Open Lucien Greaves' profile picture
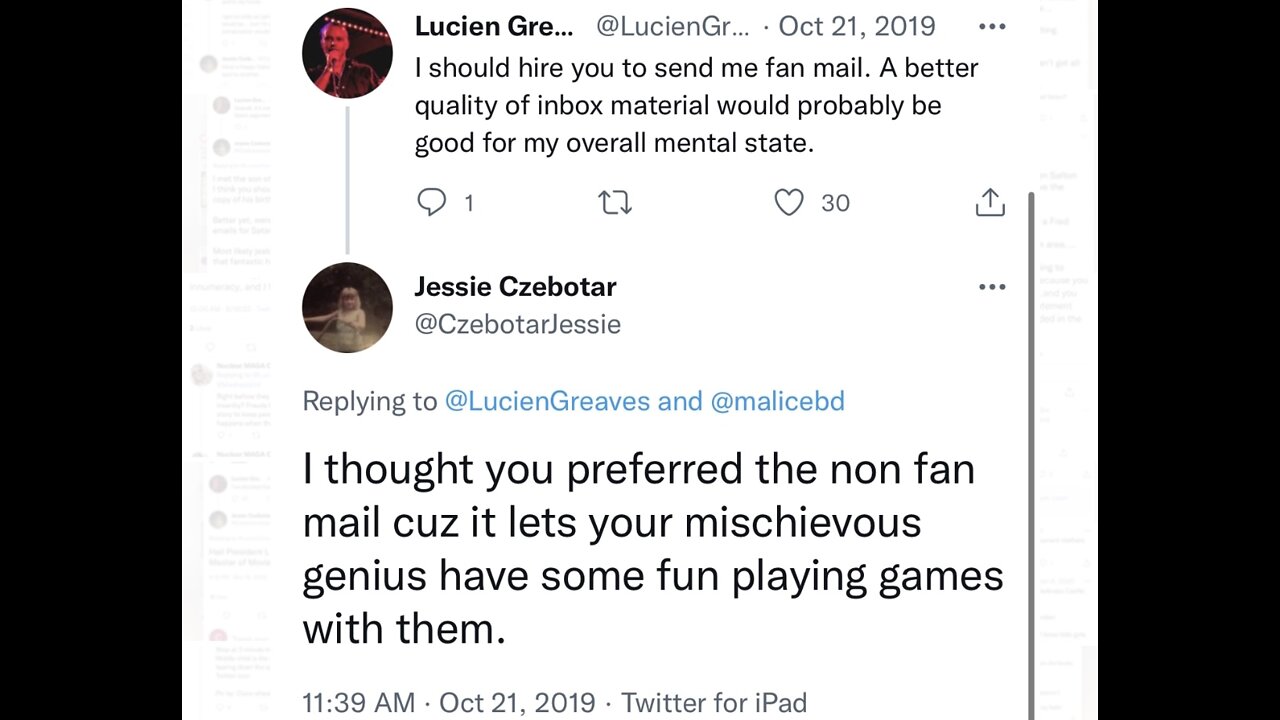The image size is (1280, 720). [347, 53]
